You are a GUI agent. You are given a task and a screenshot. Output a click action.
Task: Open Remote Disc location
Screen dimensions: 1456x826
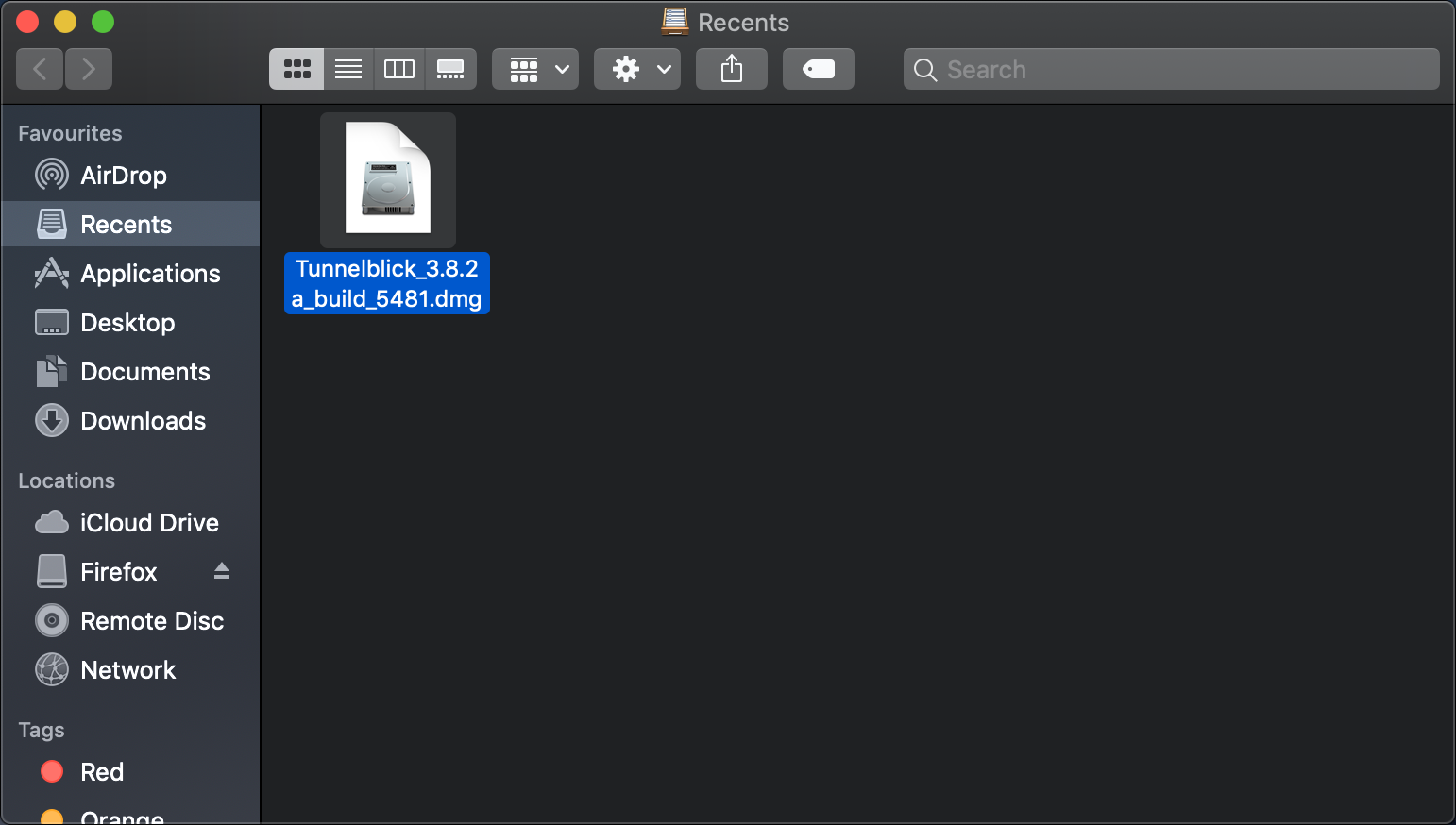coord(130,621)
